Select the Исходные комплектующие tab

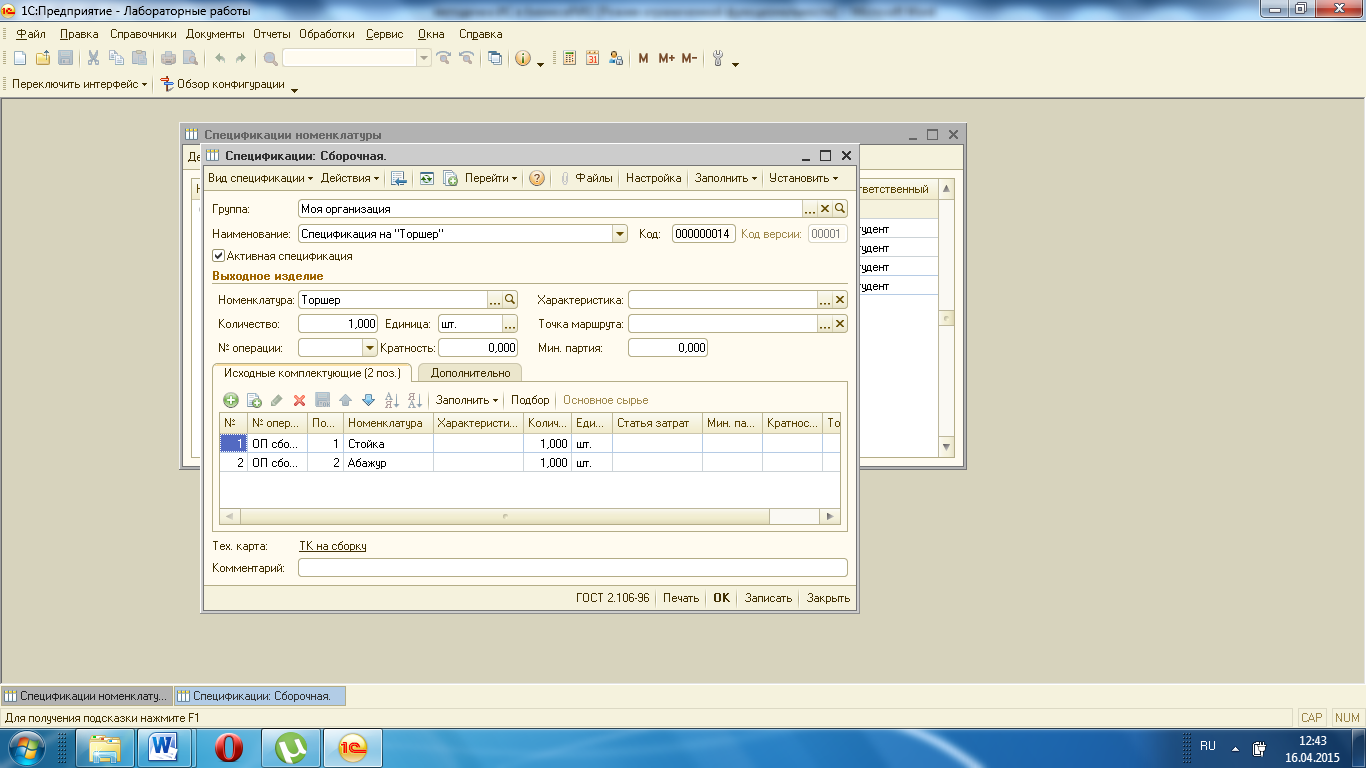[312, 373]
